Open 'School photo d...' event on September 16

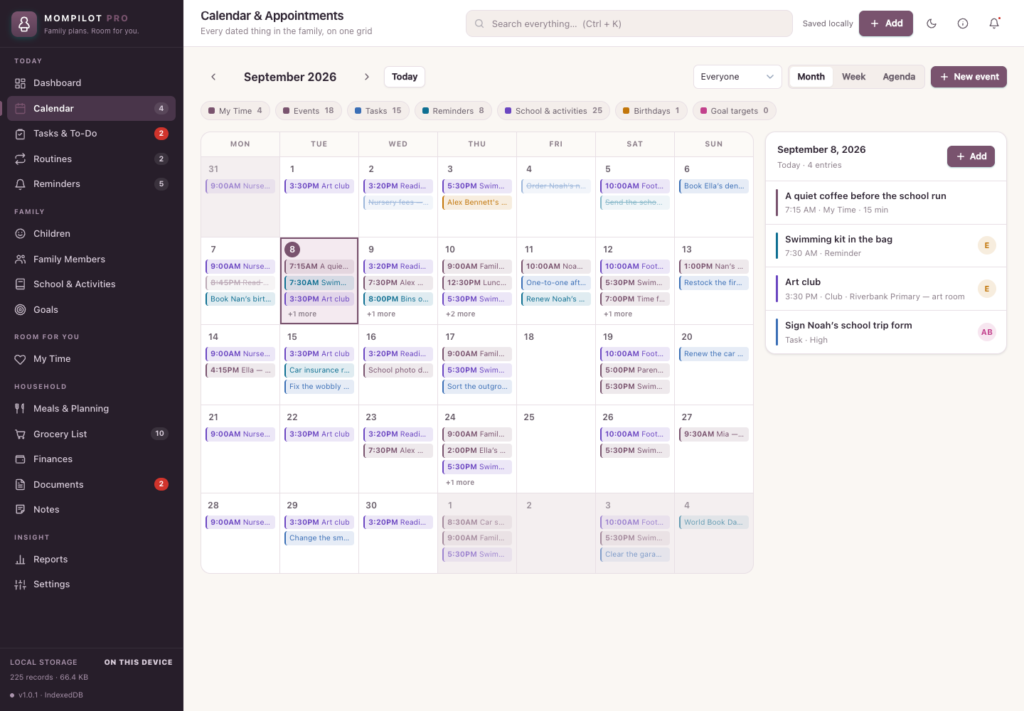coord(398,370)
